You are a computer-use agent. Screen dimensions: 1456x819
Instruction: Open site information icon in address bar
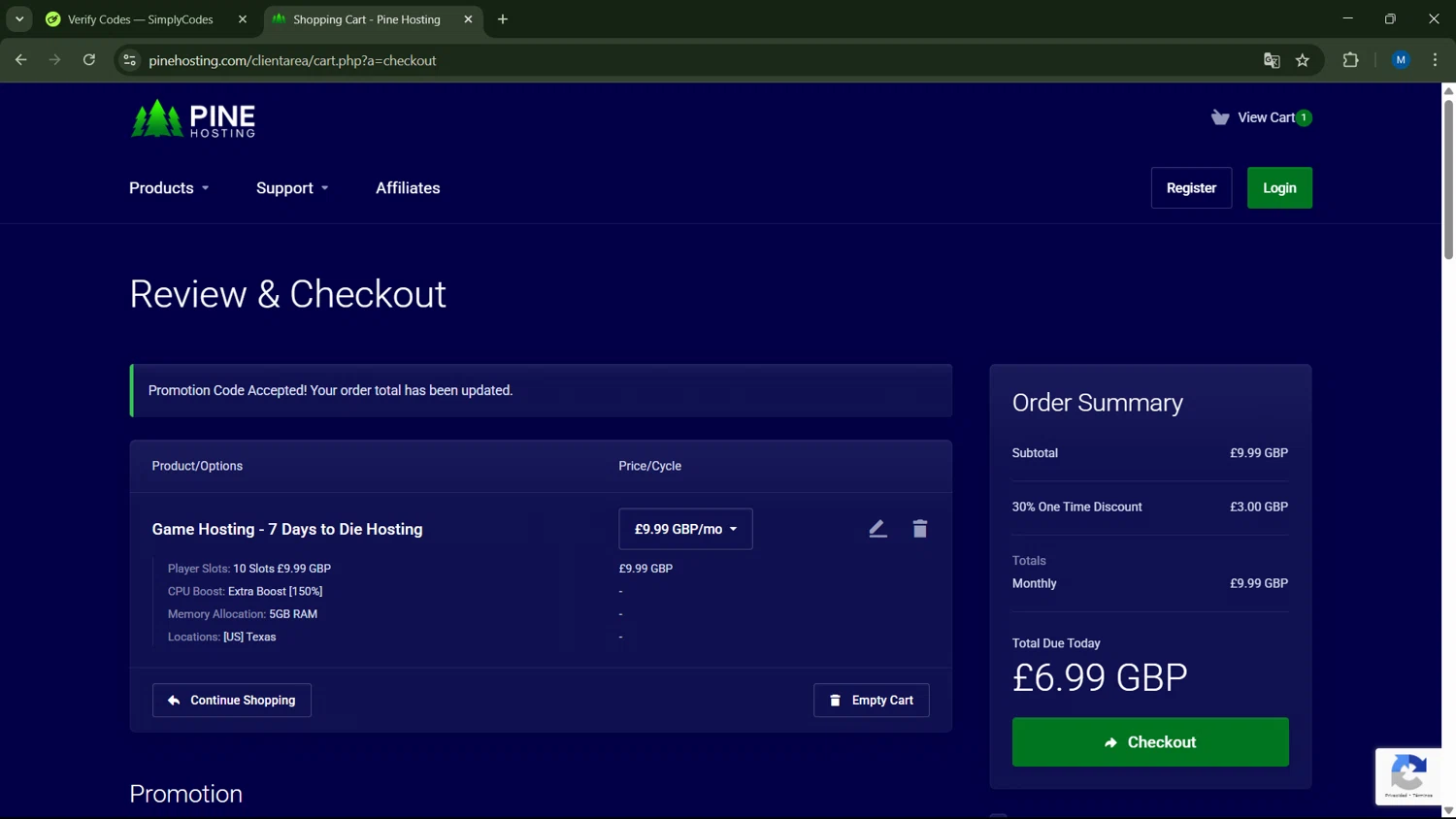[x=129, y=60]
